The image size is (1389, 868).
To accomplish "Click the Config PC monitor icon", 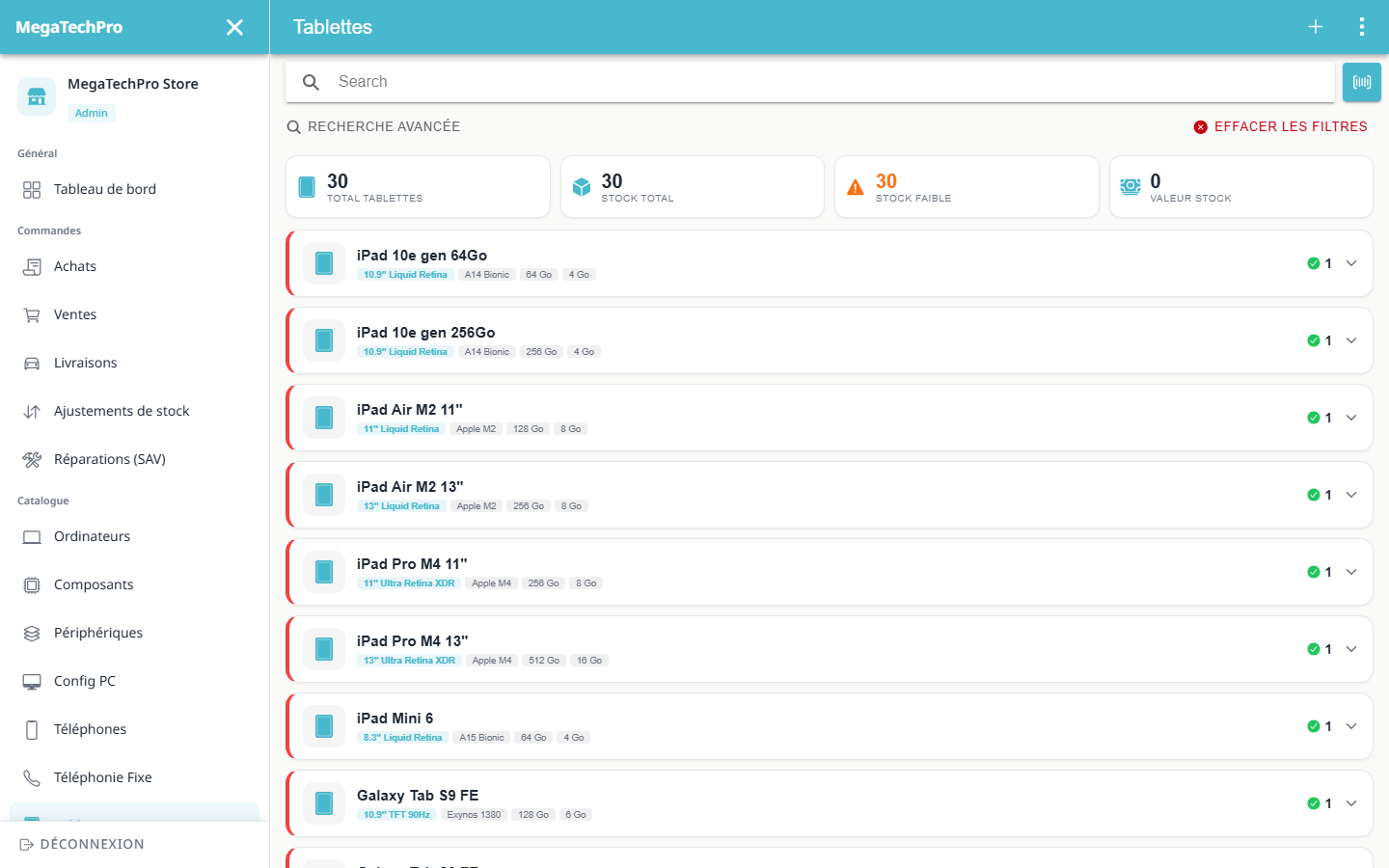I will tap(32, 681).
